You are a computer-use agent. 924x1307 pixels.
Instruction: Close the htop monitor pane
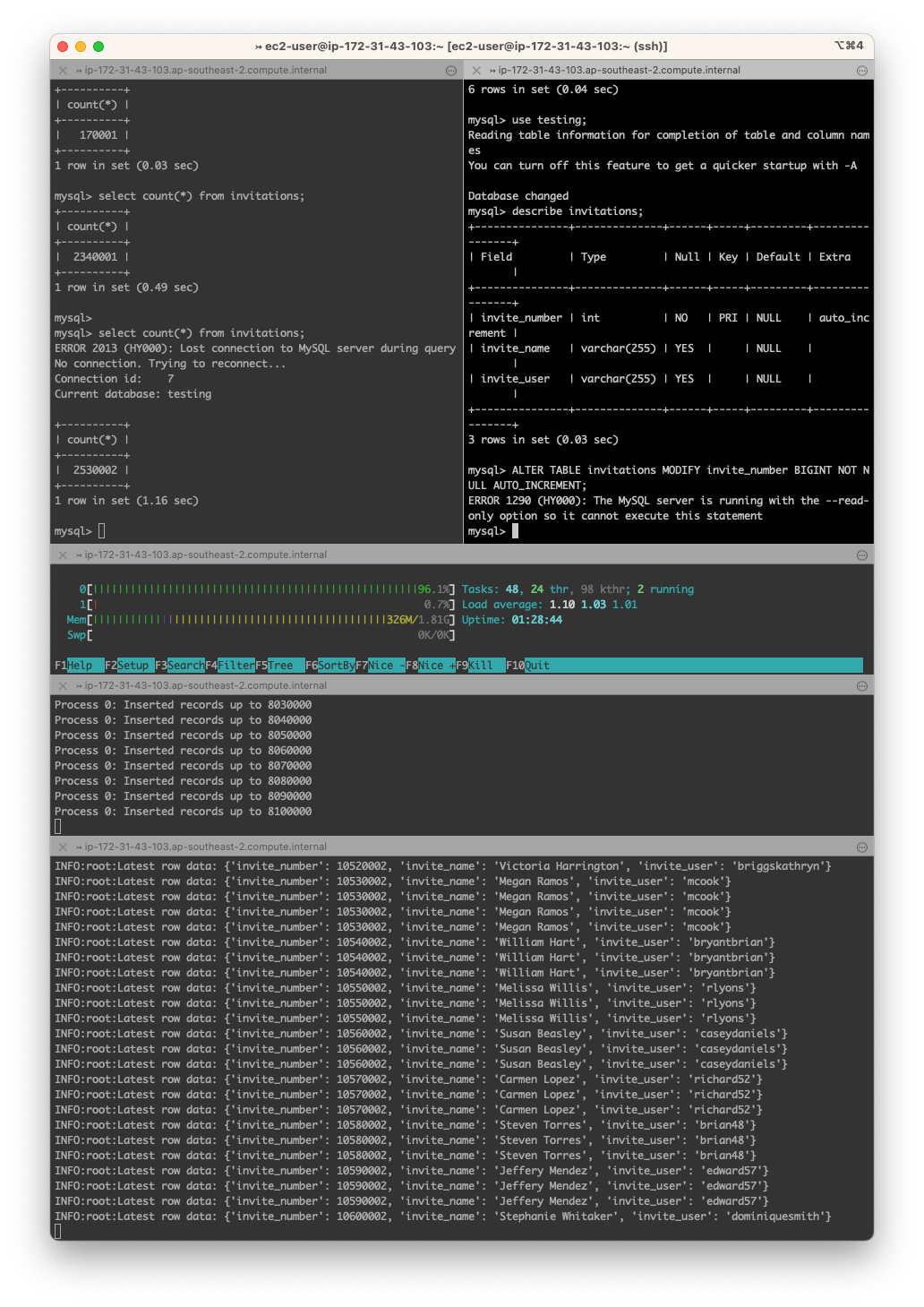(x=63, y=555)
